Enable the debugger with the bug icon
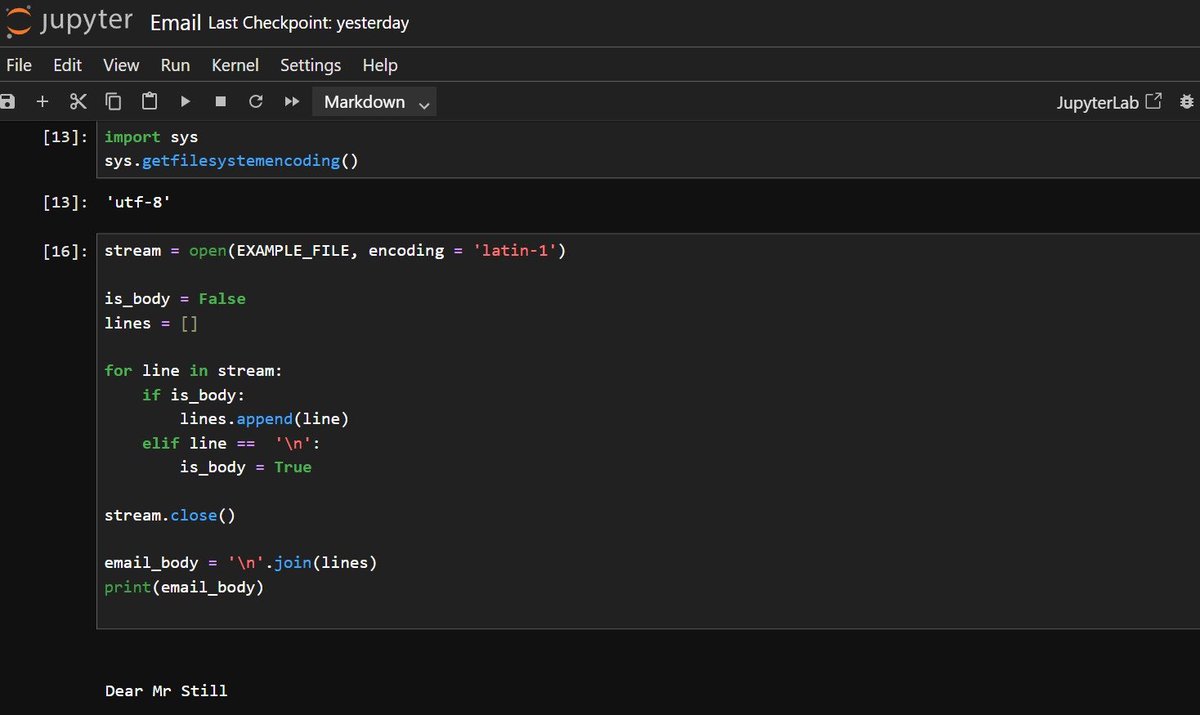 click(x=1186, y=101)
